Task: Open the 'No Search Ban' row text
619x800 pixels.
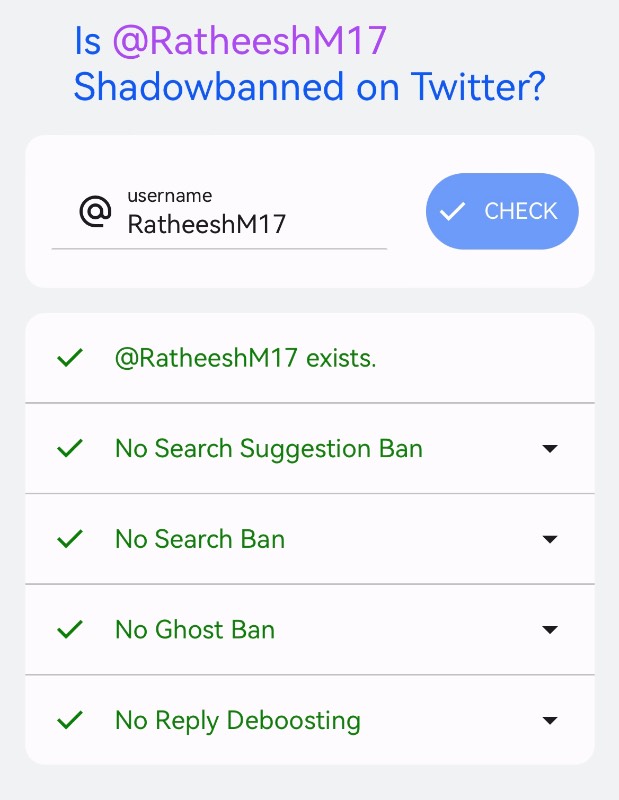Action: (x=200, y=539)
